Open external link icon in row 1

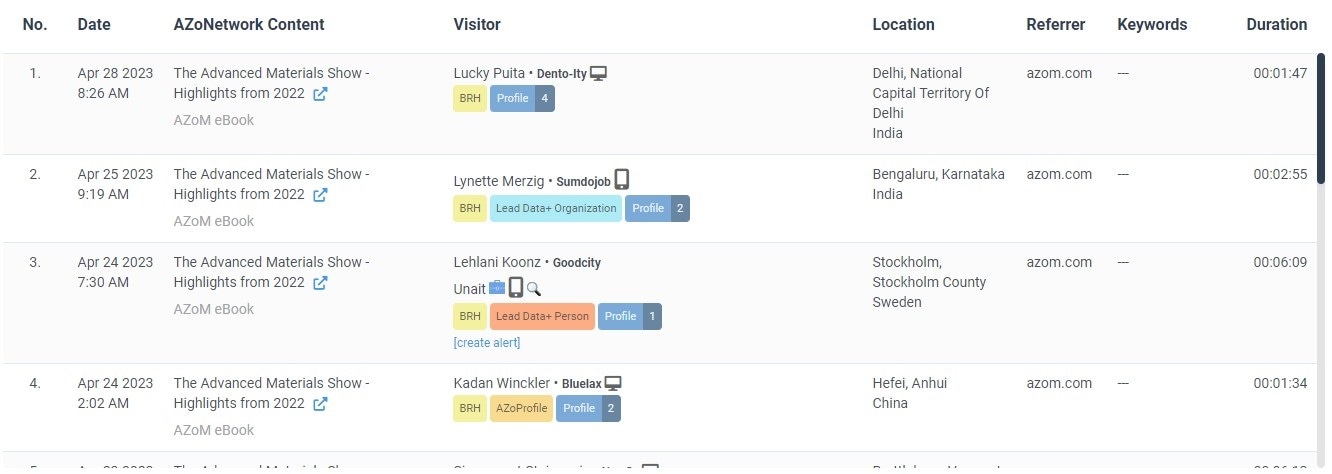coord(320,94)
